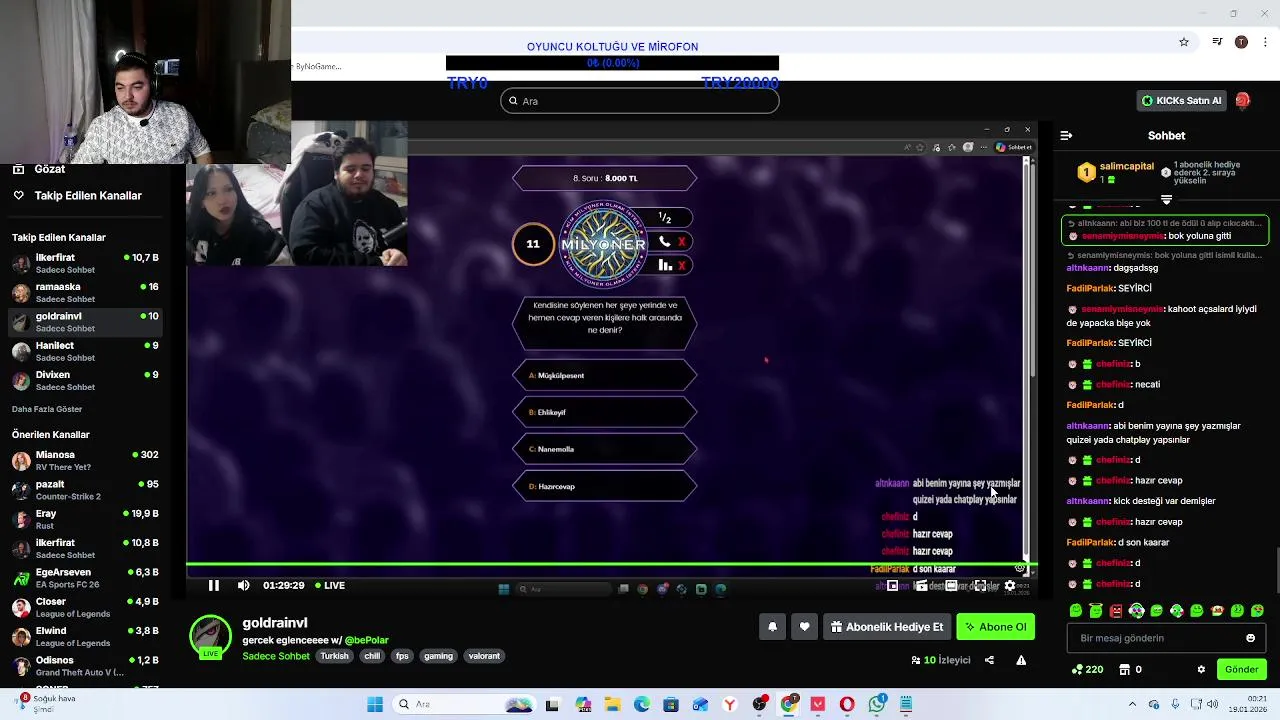Viewport: 1280px width, 720px height.
Task: Open WhatsApp from the taskbar
Action: [x=877, y=704]
